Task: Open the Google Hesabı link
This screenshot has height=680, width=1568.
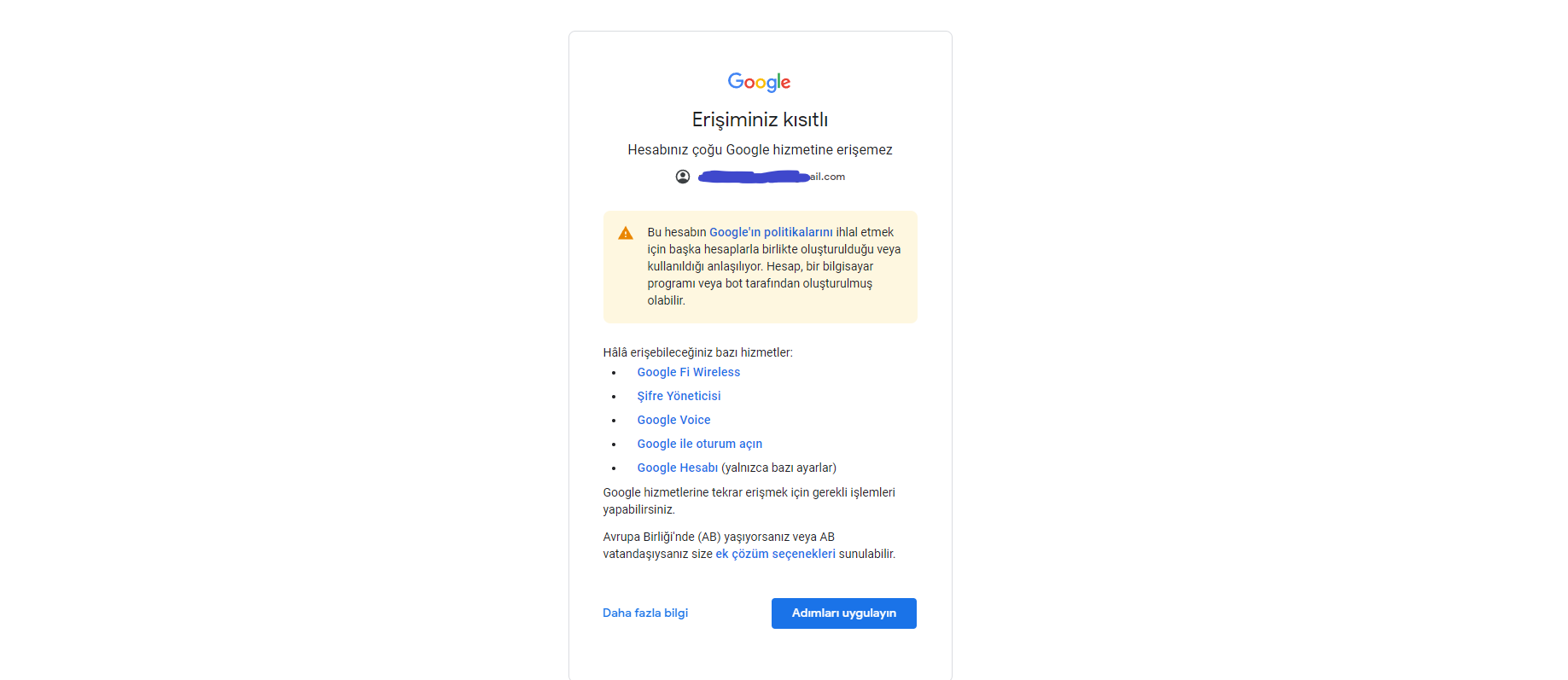Action: click(x=677, y=468)
